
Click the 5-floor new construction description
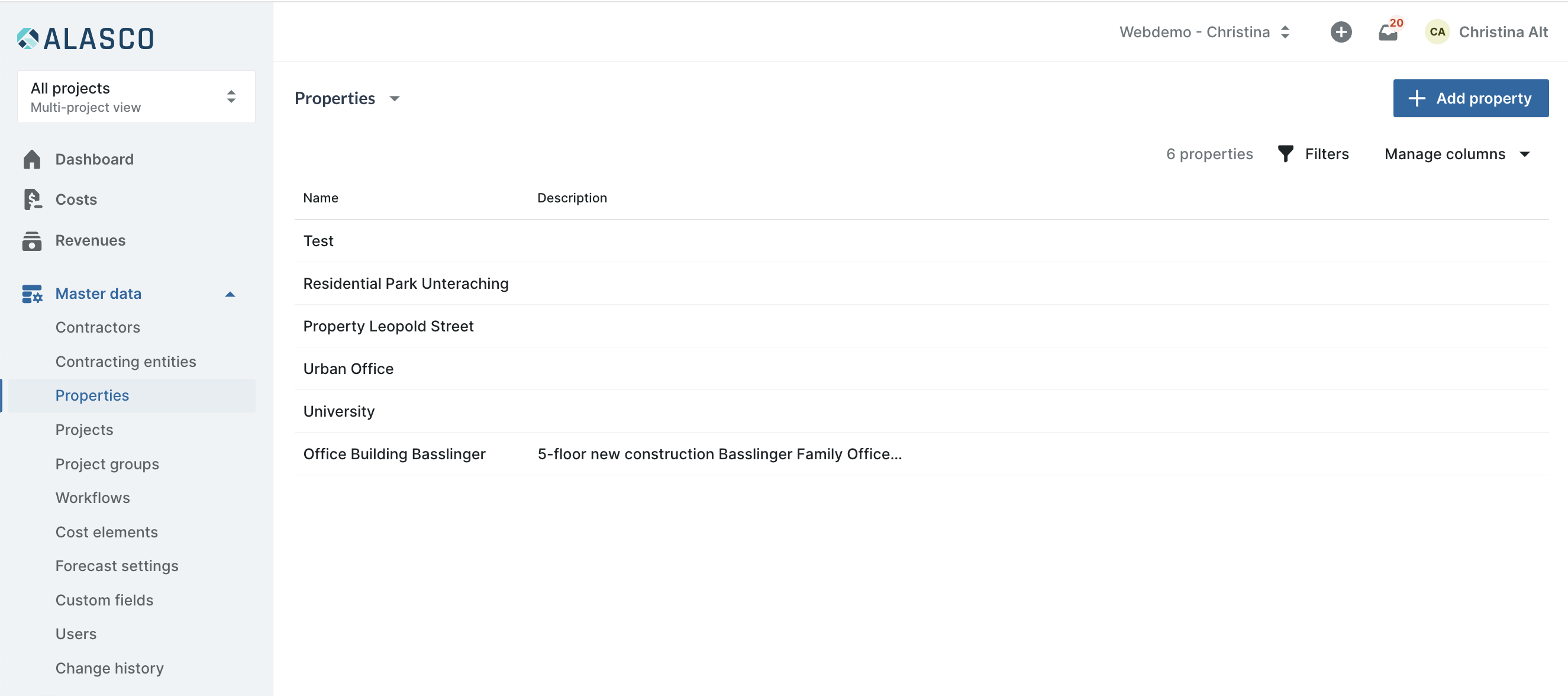point(720,455)
